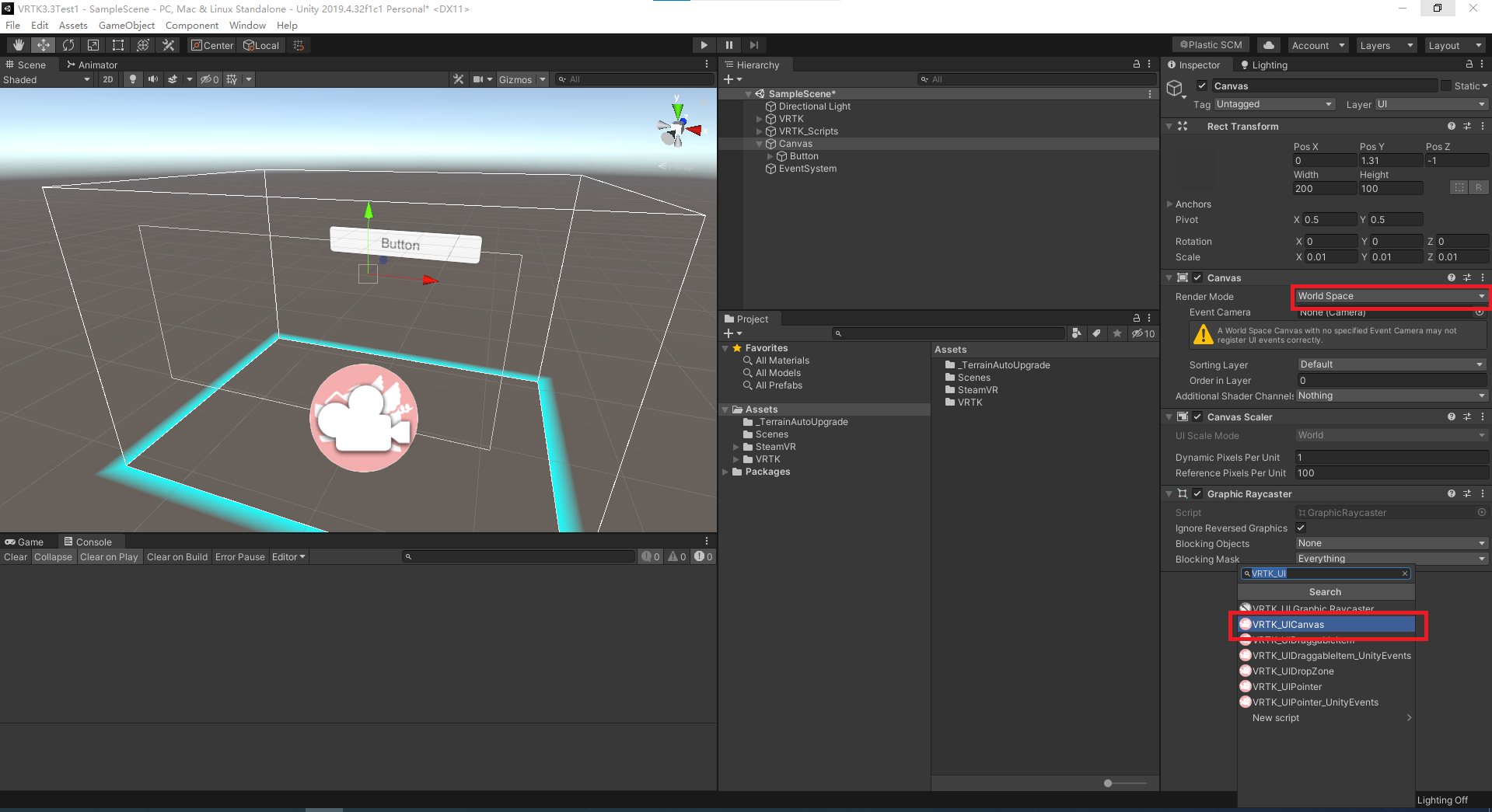Click the grid snapping icon
1492x812 pixels.
click(299, 45)
